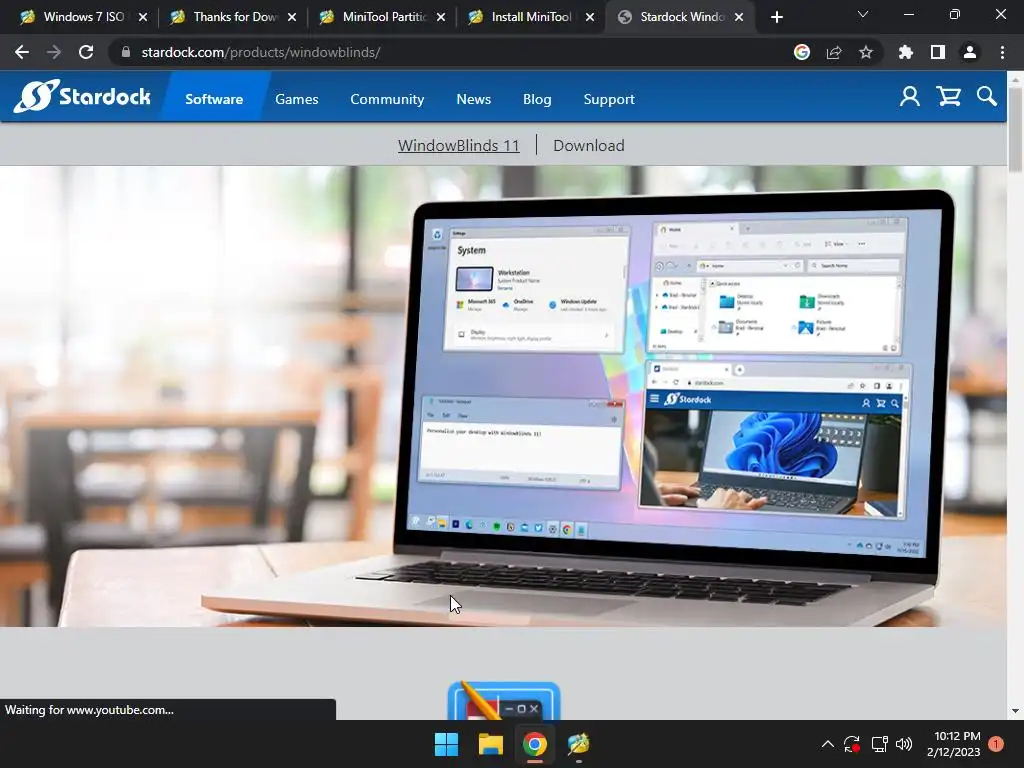The height and width of the screenshot is (768, 1024).
Task: Open the shopping cart icon
Action: (x=948, y=97)
